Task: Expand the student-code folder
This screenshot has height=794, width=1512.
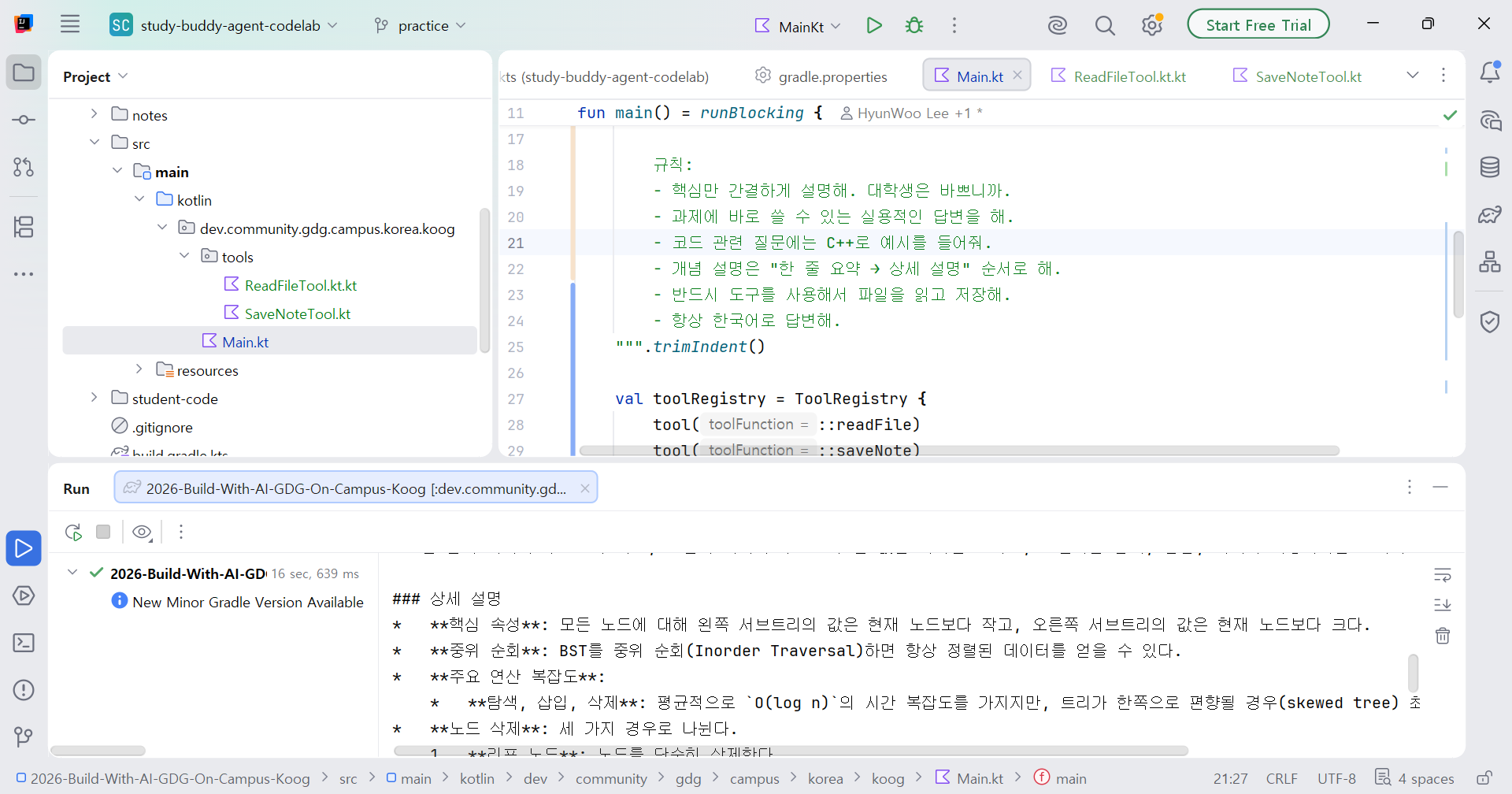Action: [x=94, y=398]
